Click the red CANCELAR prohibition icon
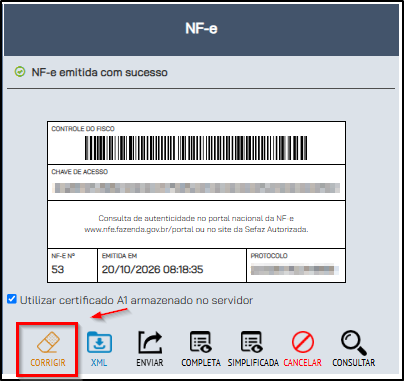Image resolution: width=404 pixels, height=381 pixels. pyautogui.click(x=303, y=342)
